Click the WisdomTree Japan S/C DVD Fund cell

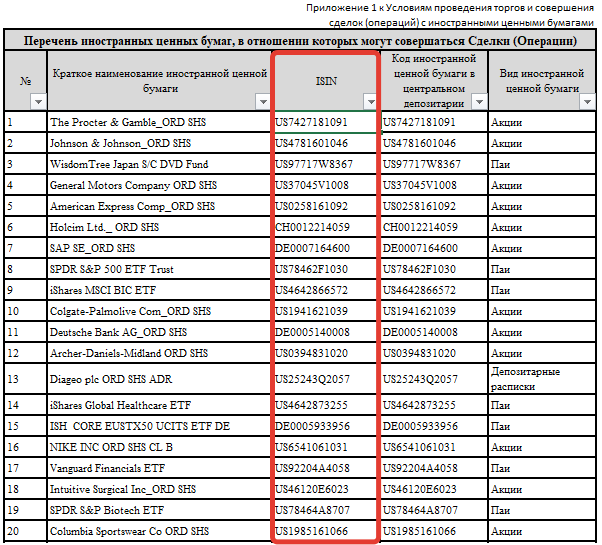(x=158, y=164)
